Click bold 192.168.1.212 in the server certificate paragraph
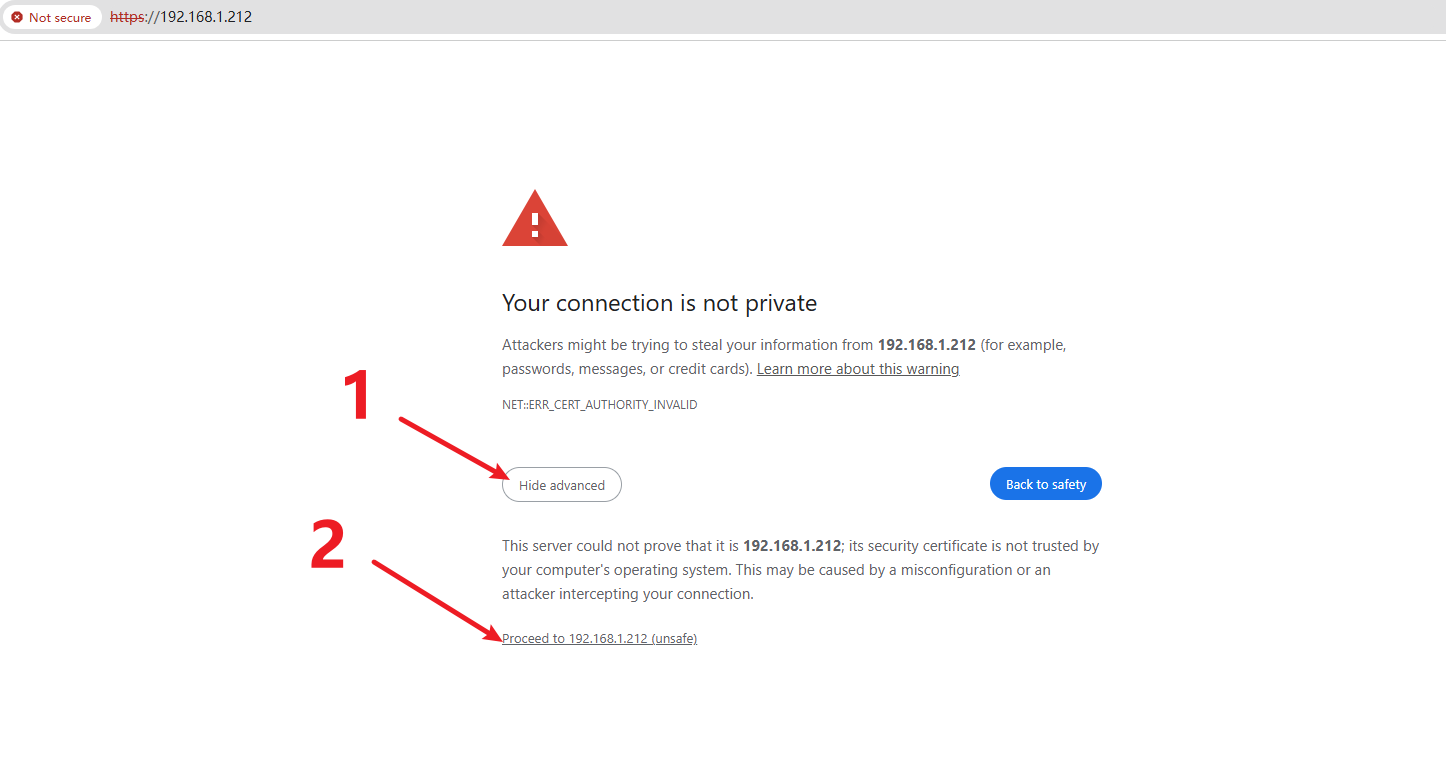This screenshot has height=779, width=1446. (792, 546)
